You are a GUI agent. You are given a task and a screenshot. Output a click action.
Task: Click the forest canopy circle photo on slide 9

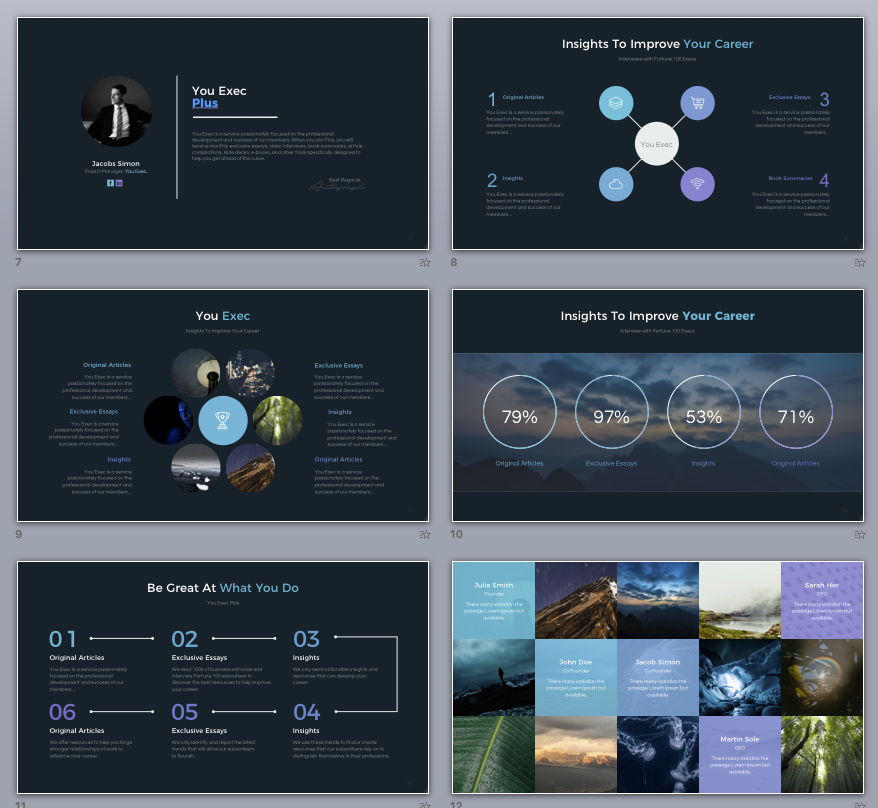(277, 420)
